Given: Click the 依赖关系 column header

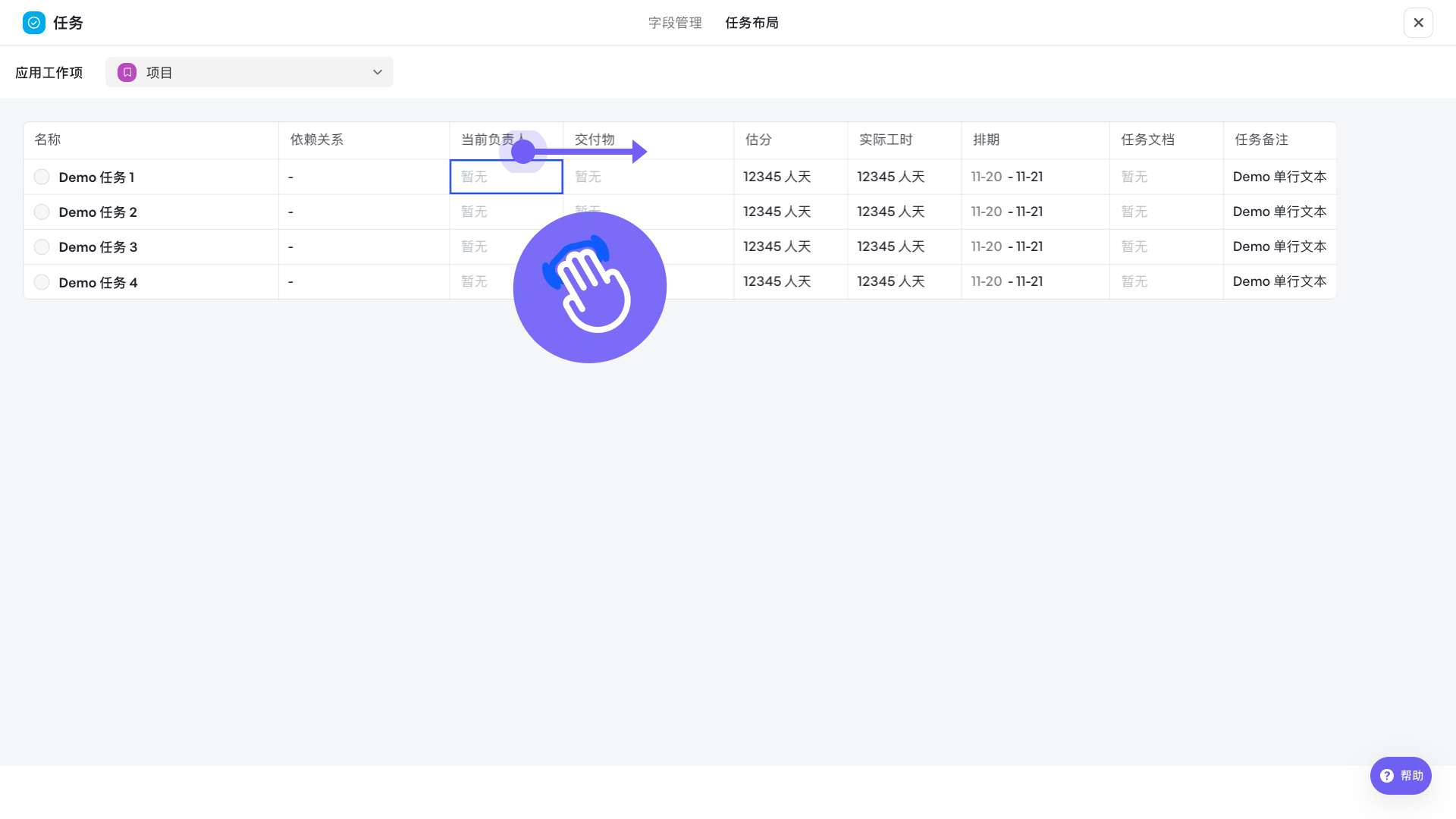Looking at the screenshot, I should [364, 140].
